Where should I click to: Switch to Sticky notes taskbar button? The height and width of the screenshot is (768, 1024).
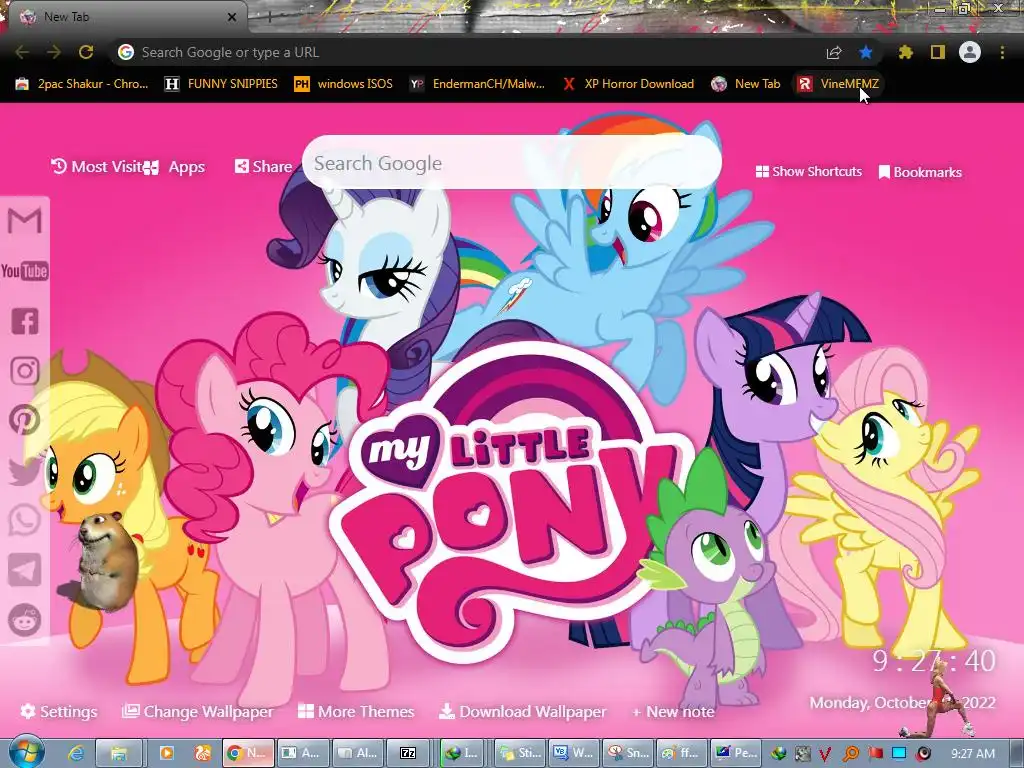520,754
